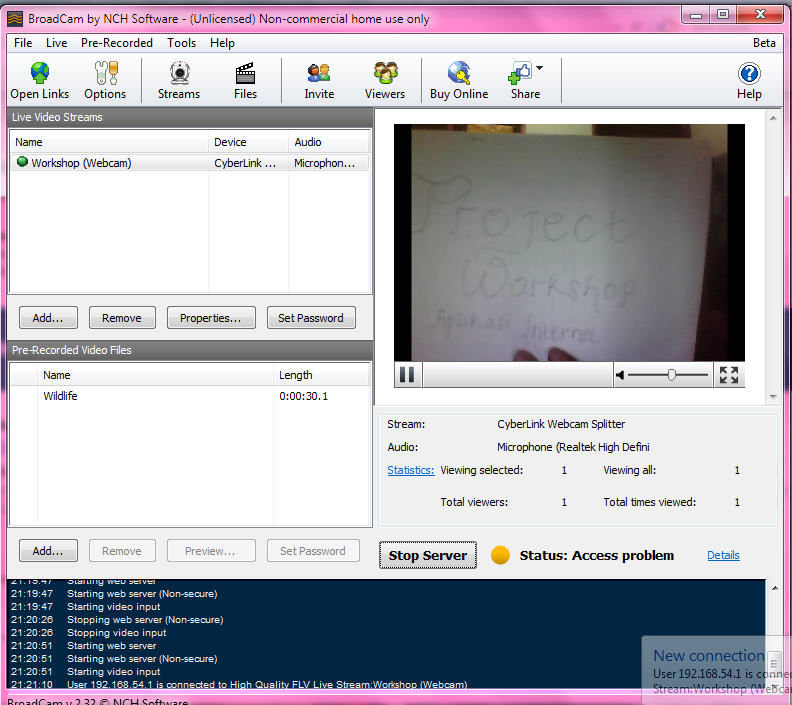This screenshot has width=792, height=705.
Task: Click preview panel scroll down arrow
Action: click(773, 396)
